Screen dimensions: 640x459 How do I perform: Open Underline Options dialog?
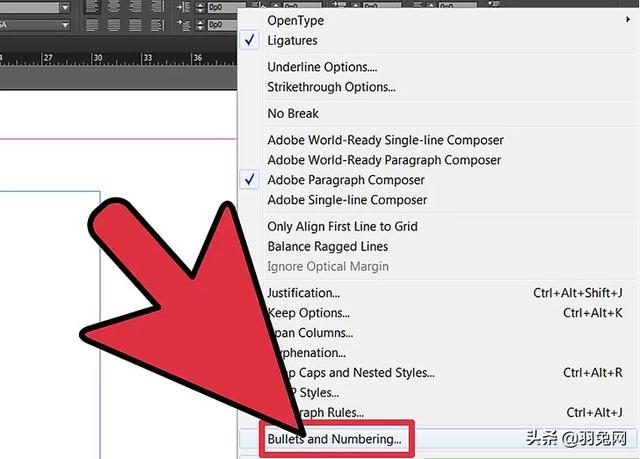(x=322, y=67)
